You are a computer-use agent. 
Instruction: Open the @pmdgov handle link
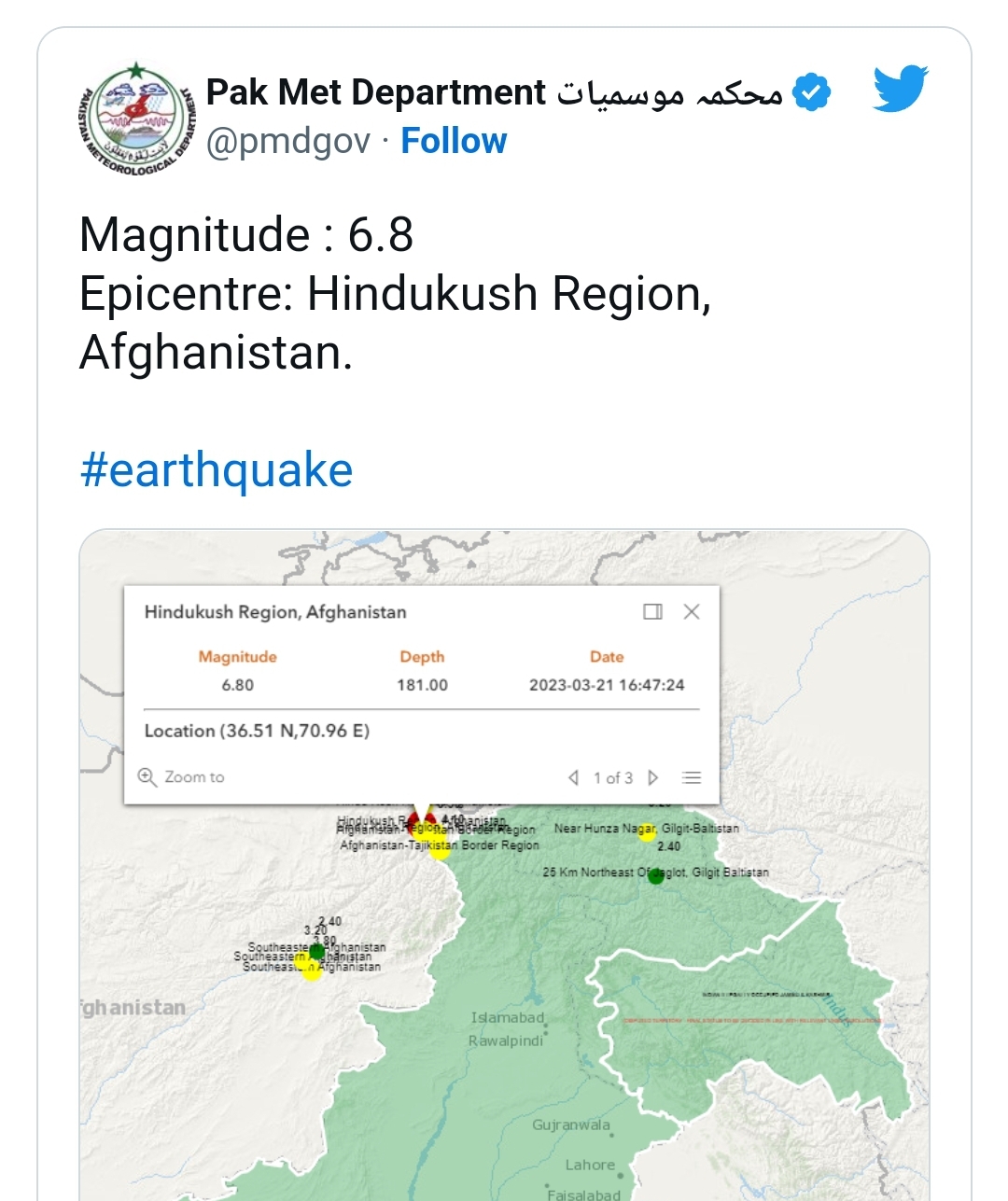(288, 141)
